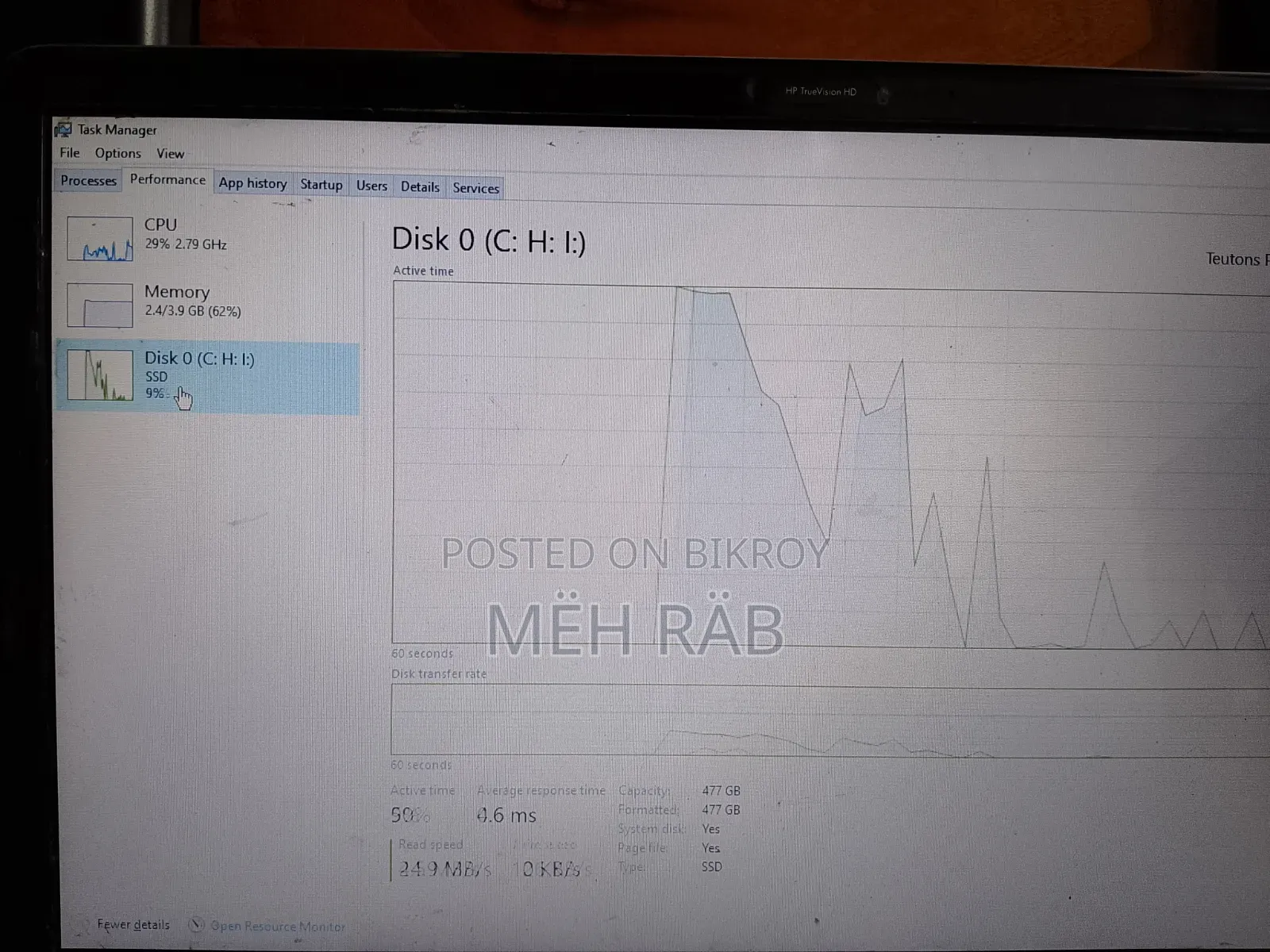
Task: Select the CPU mini graph thumbnail
Action: 100,239
